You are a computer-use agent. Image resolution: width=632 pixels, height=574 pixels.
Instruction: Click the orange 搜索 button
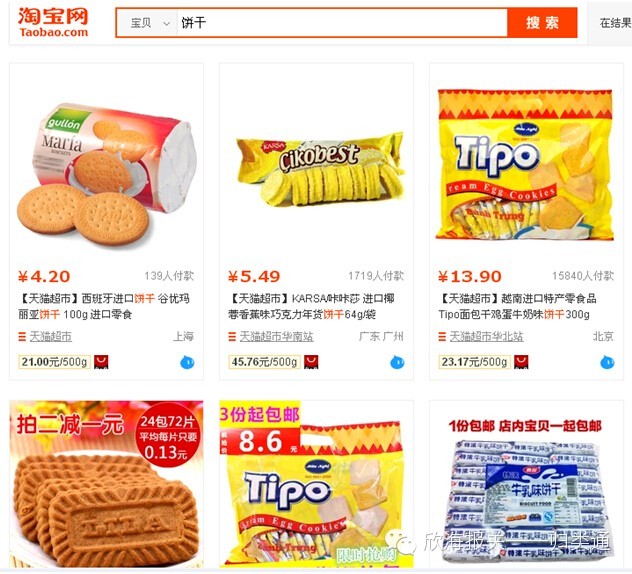(542, 23)
